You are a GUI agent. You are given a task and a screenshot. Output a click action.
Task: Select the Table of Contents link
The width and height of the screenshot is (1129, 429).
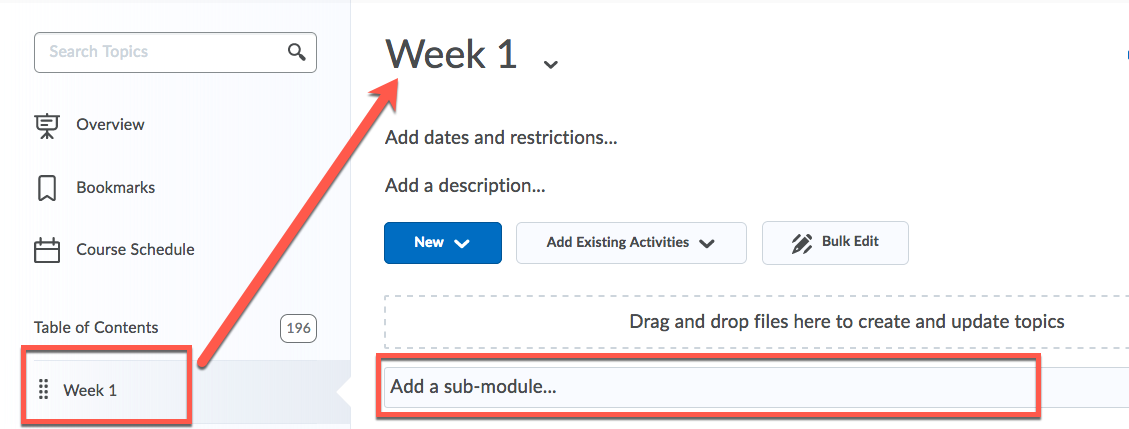click(x=96, y=327)
